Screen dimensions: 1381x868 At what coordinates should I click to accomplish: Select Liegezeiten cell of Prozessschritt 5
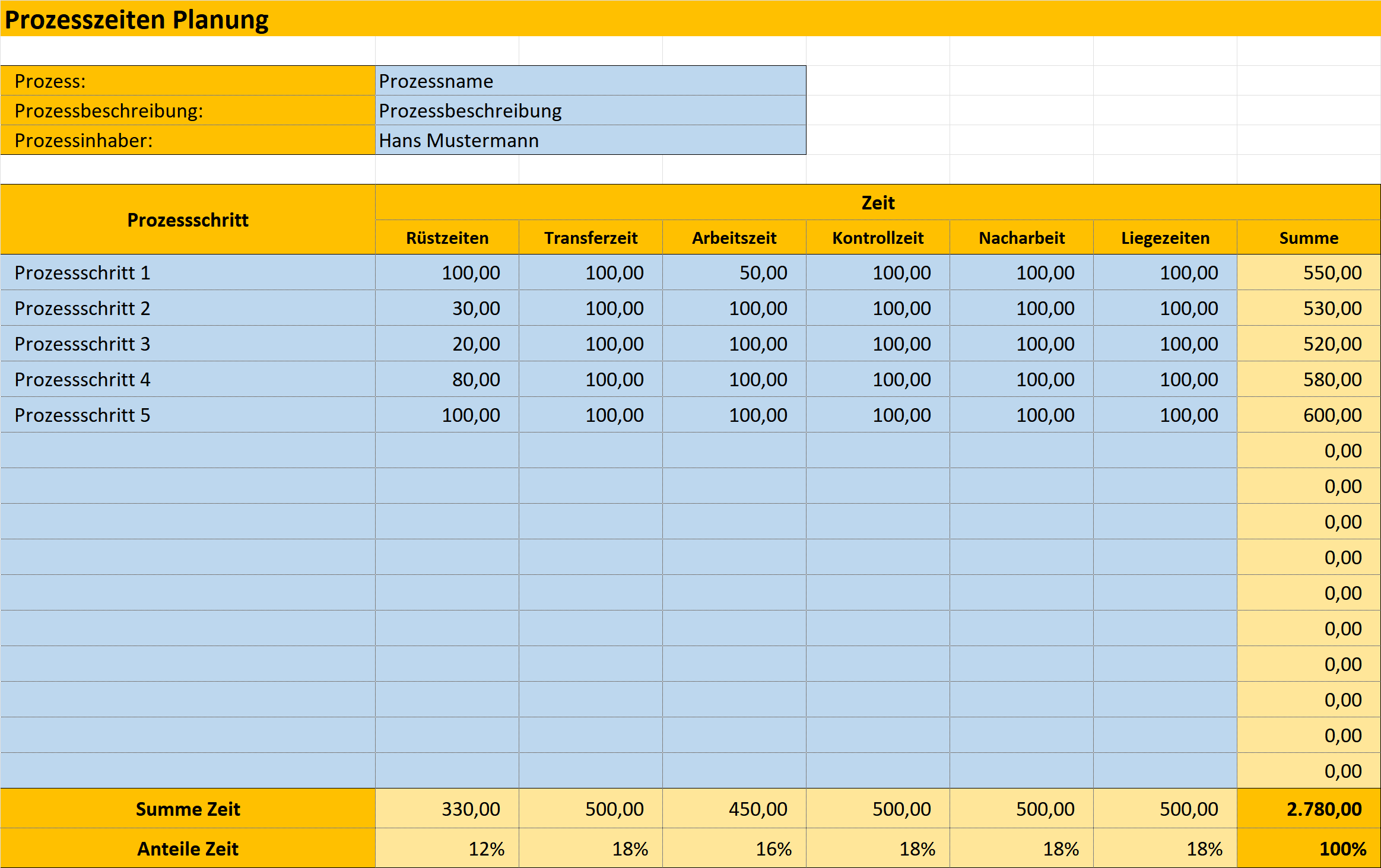[x=1165, y=415]
